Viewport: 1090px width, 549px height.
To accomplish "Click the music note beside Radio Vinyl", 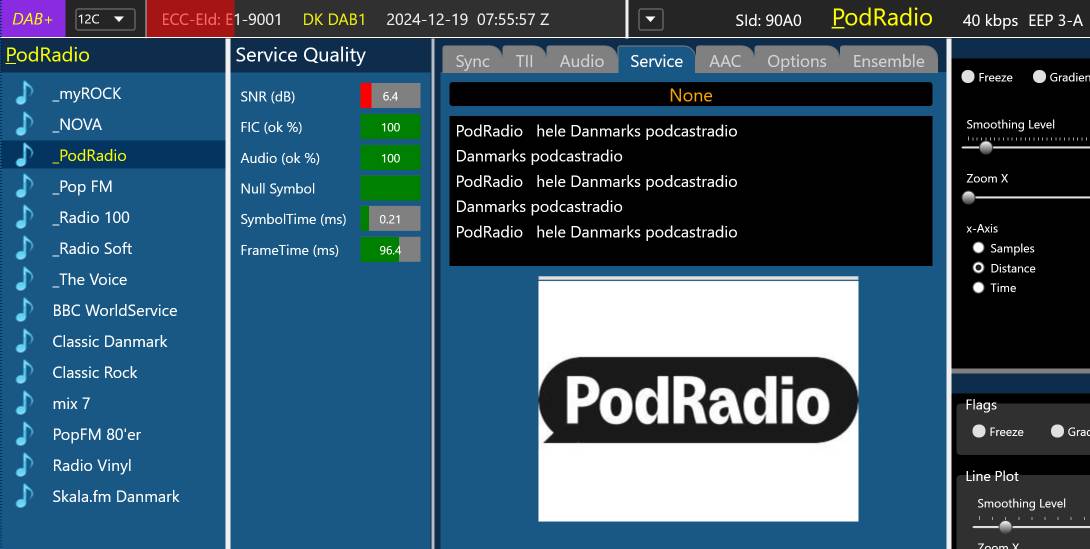I will coord(25,466).
